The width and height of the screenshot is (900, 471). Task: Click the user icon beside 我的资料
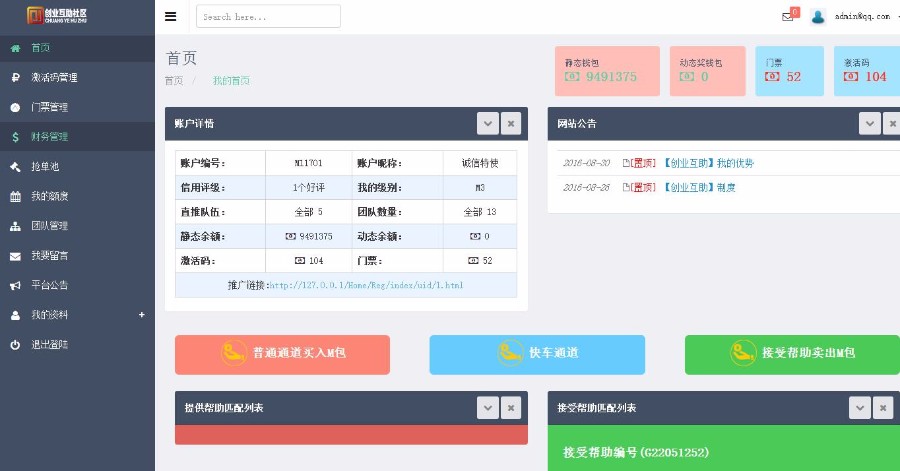(x=15, y=315)
